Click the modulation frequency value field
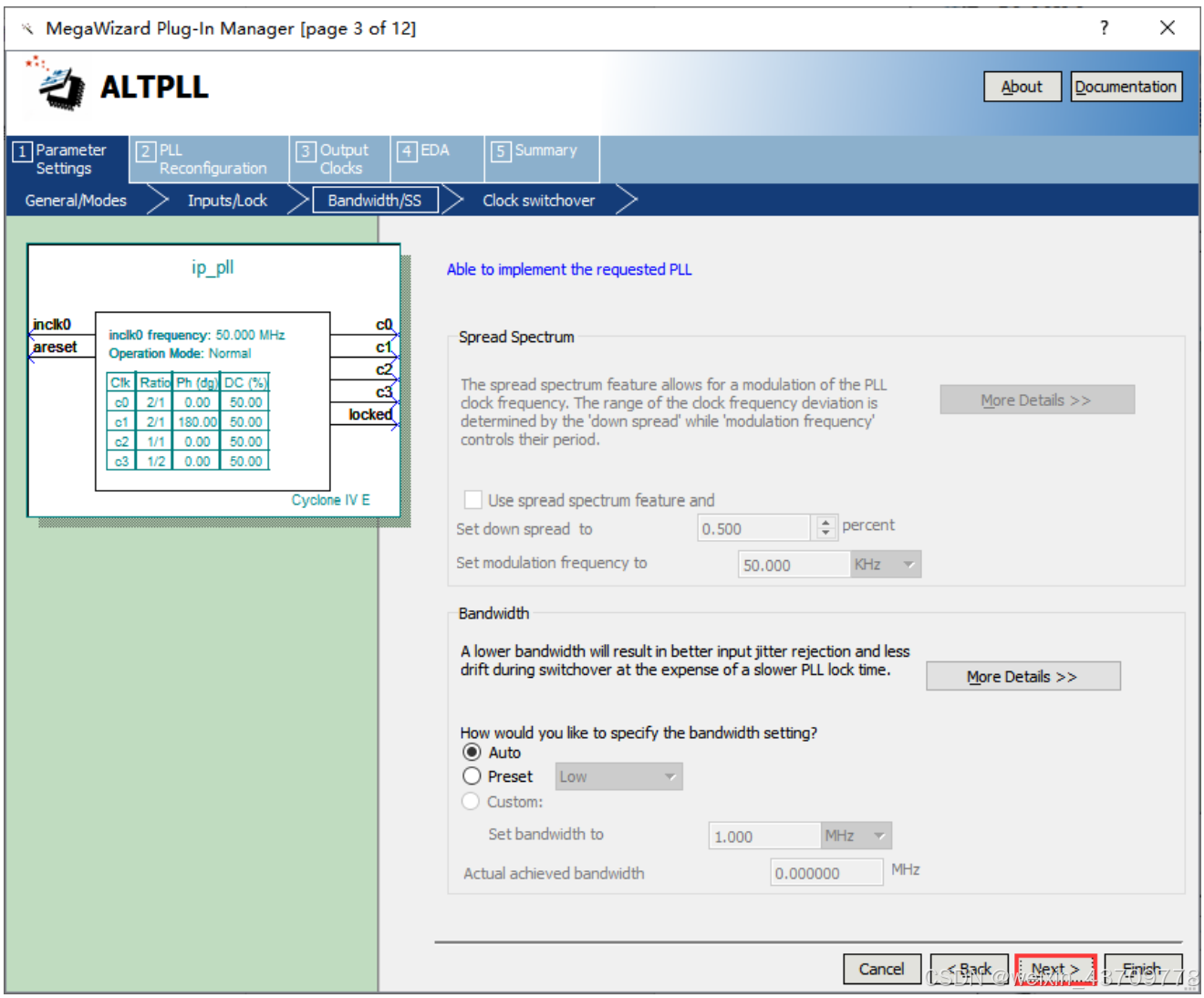The image size is (1204, 998). 794,565
